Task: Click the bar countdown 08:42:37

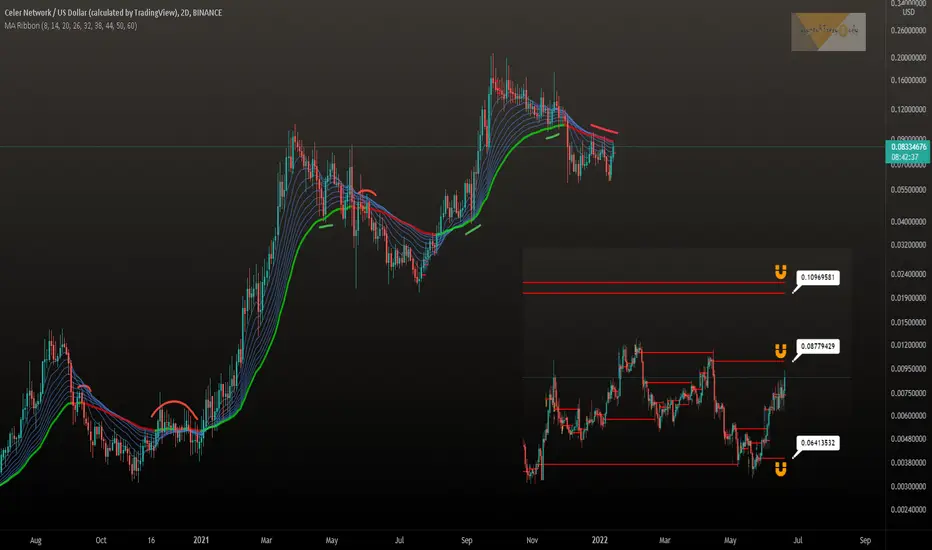Action: [x=904, y=157]
